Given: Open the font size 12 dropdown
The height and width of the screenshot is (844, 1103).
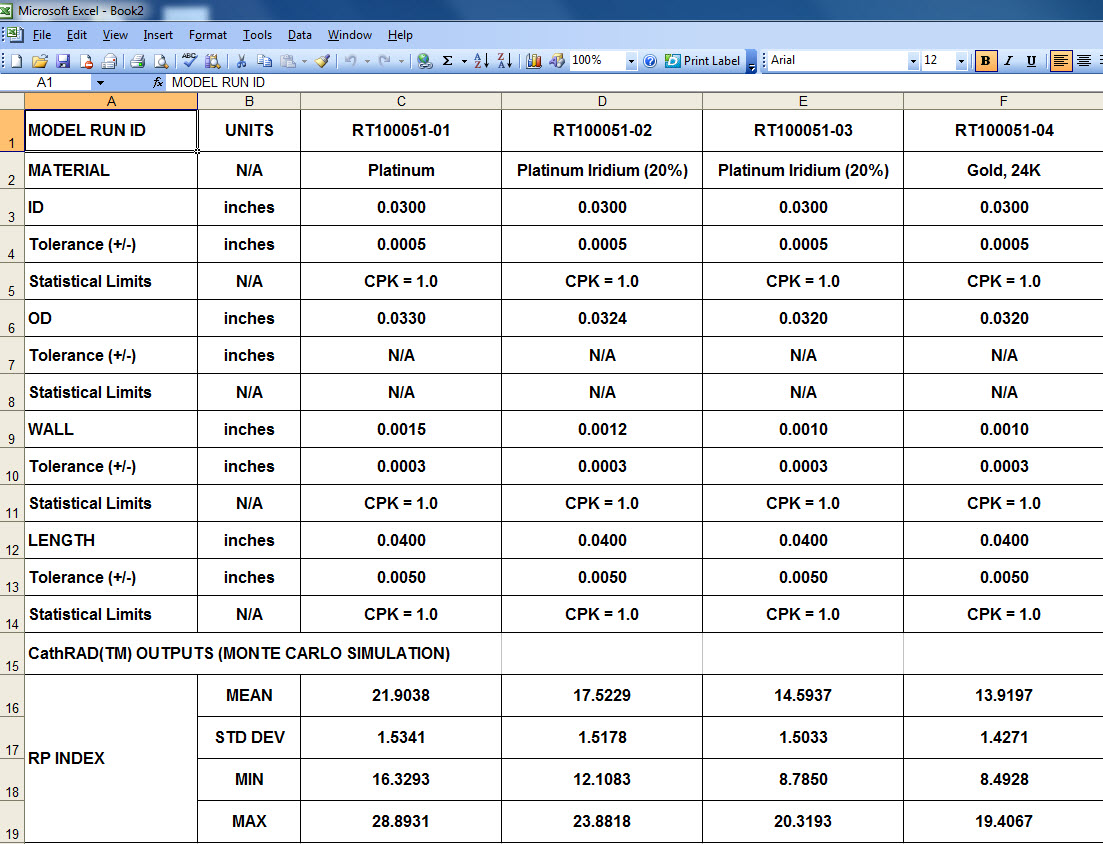Looking at the screenshot, I should coord(961,62).
